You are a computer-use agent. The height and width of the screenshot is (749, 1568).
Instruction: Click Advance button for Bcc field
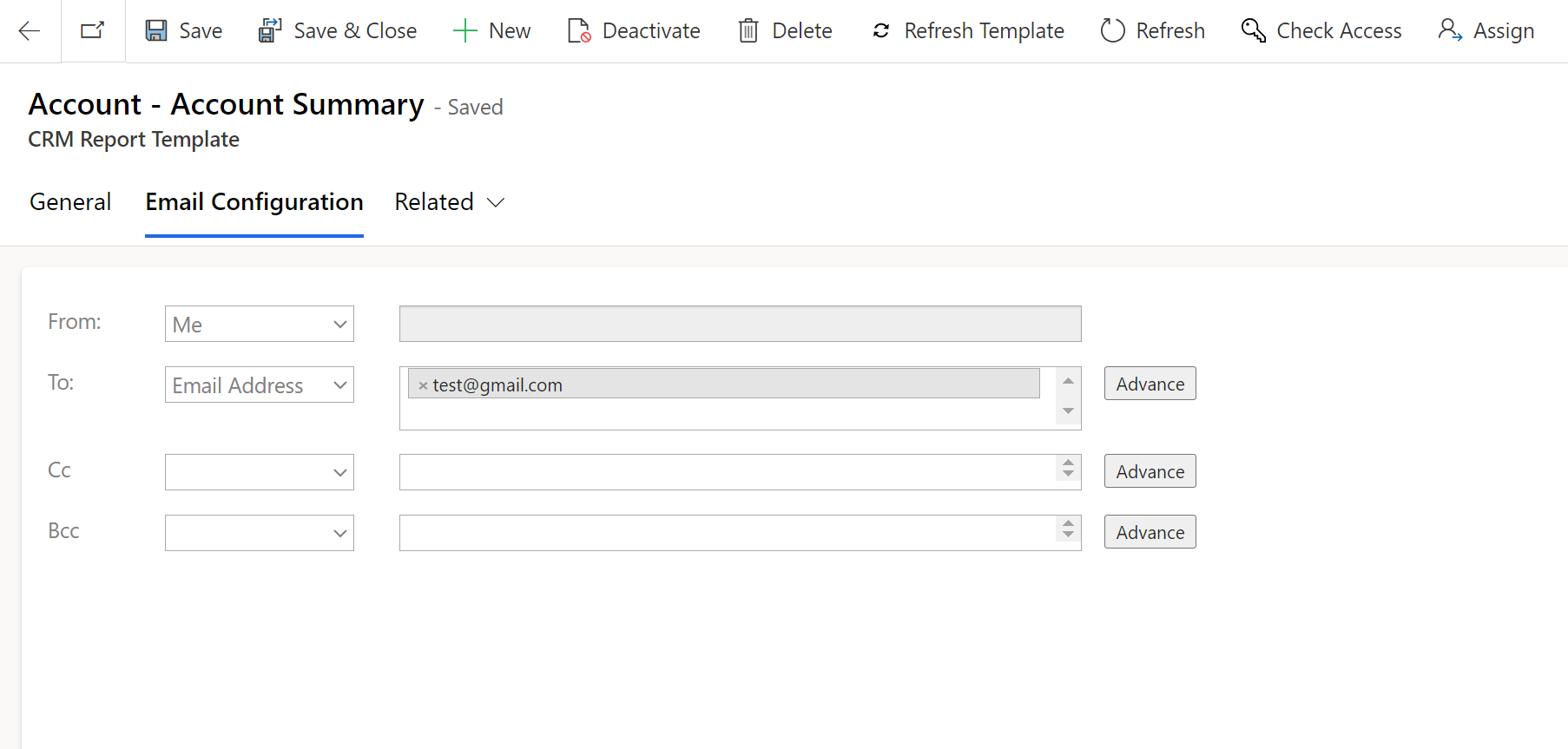(1150, 532)
